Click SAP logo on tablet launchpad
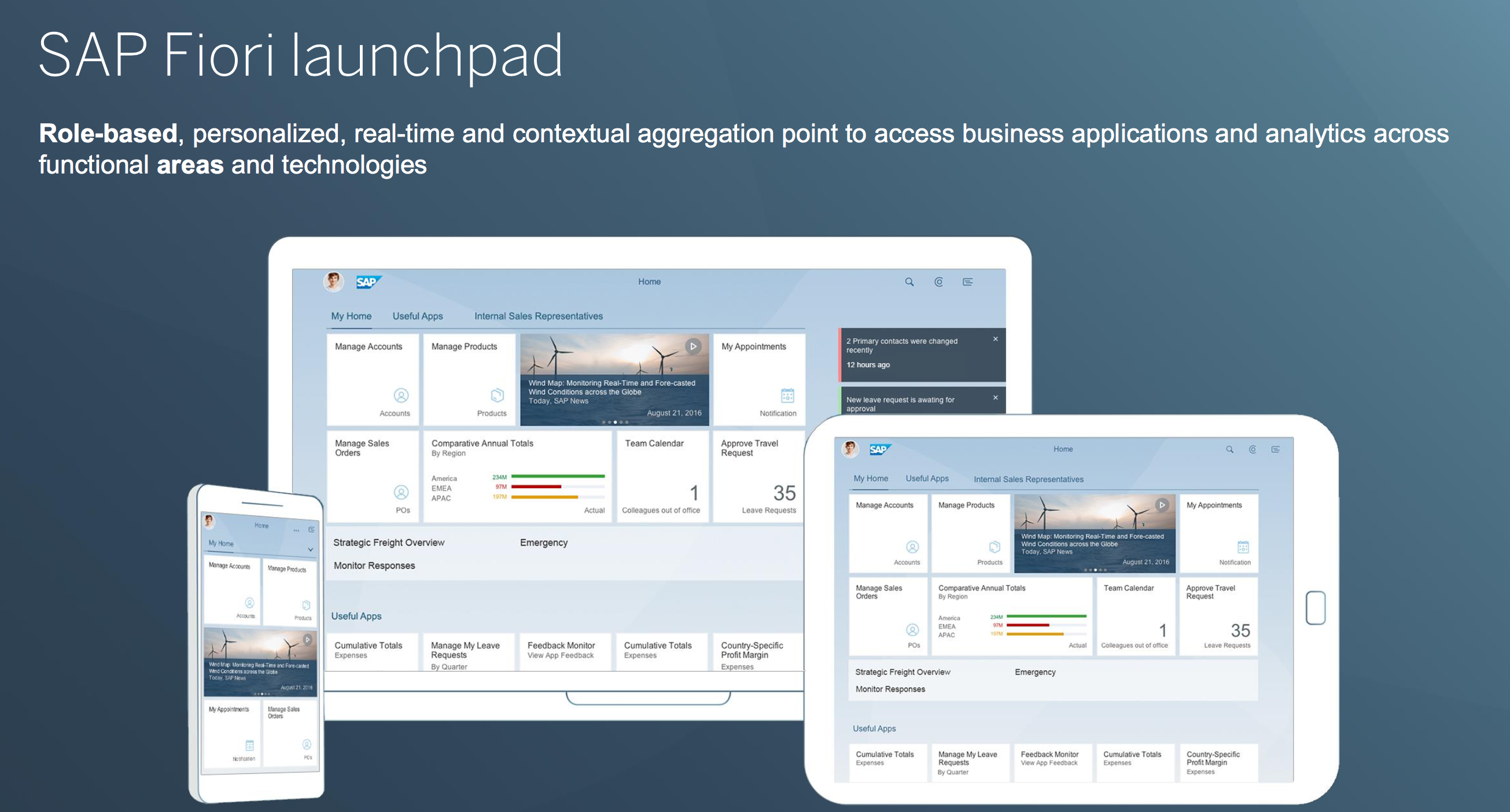The image size is (1510, 812). pyautogui.click(x=880, y=449)
